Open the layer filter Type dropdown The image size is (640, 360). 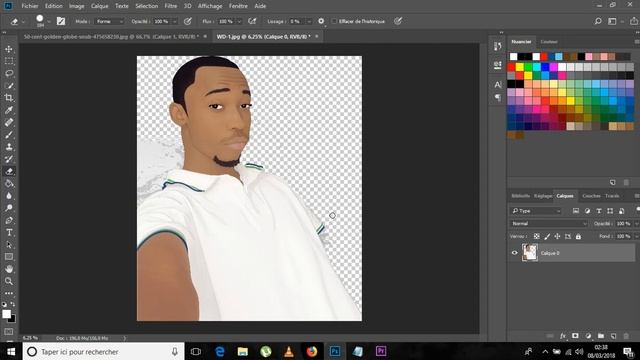(536, 211)
